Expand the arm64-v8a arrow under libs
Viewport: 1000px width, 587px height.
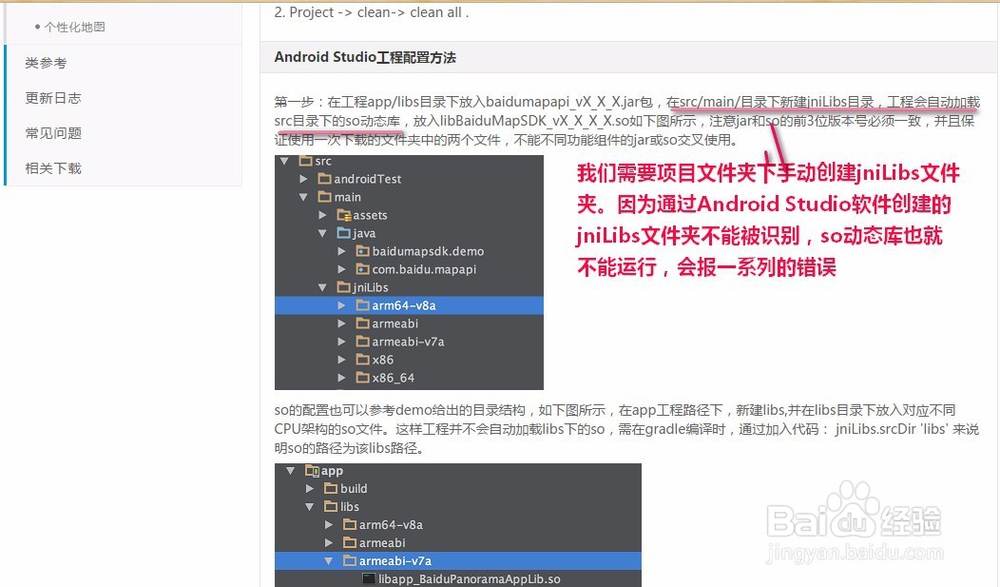(x=328, y=524)
